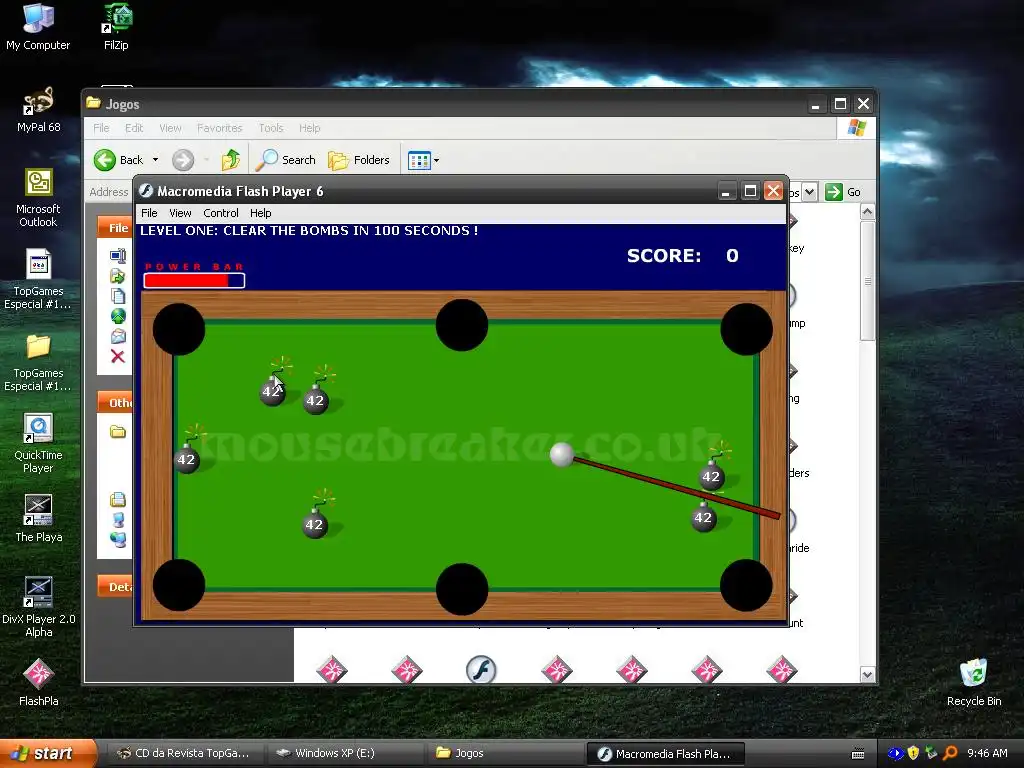Click the folder icon under Other Places
The height and width of the screenshot is (768, 1024).
118,432
